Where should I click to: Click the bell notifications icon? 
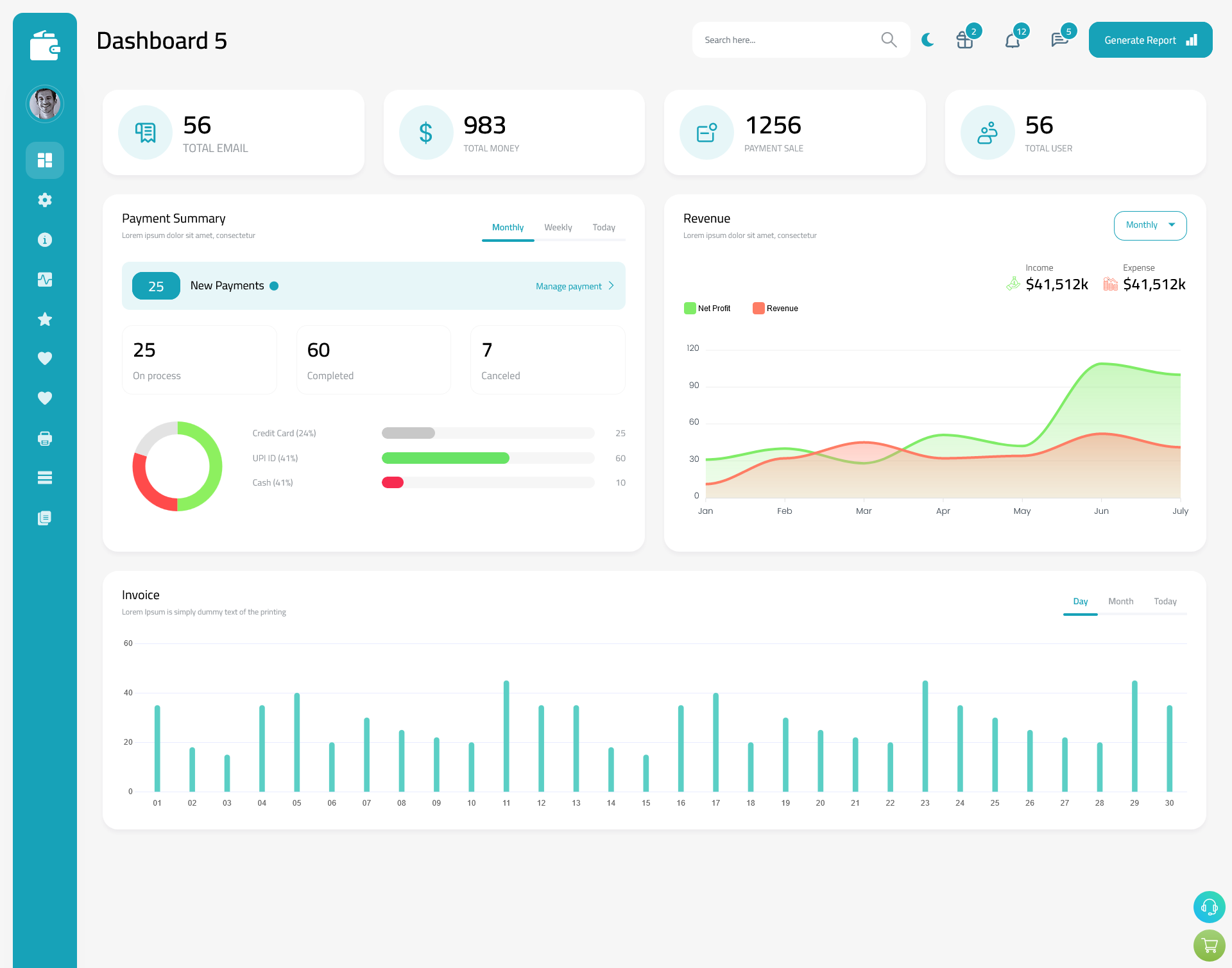(1012, 39)
